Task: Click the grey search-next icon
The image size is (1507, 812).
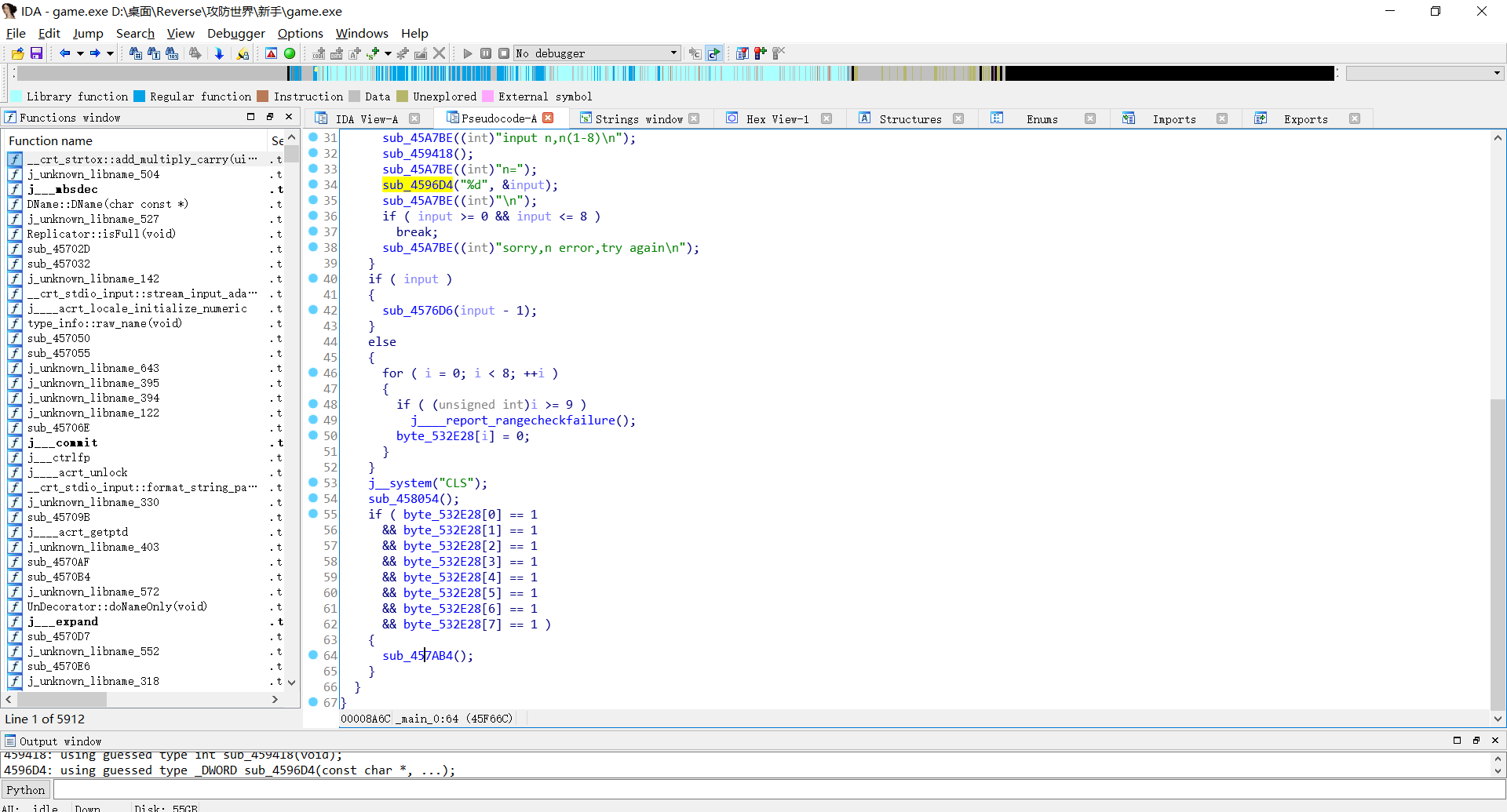Action: (195, 53)
